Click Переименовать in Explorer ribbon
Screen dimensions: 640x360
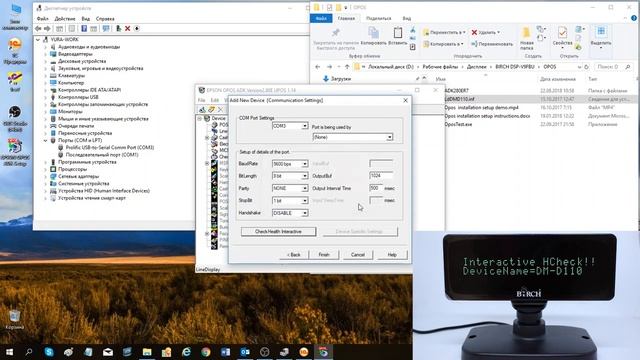(x=492, y=44)
